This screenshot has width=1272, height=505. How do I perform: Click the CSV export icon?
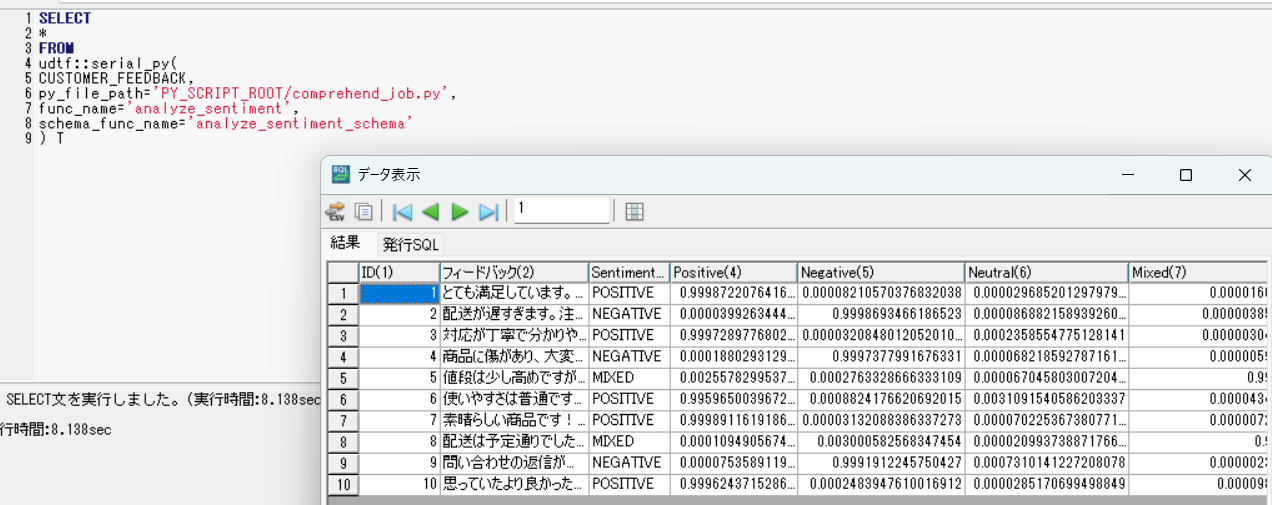click(335, 211)
